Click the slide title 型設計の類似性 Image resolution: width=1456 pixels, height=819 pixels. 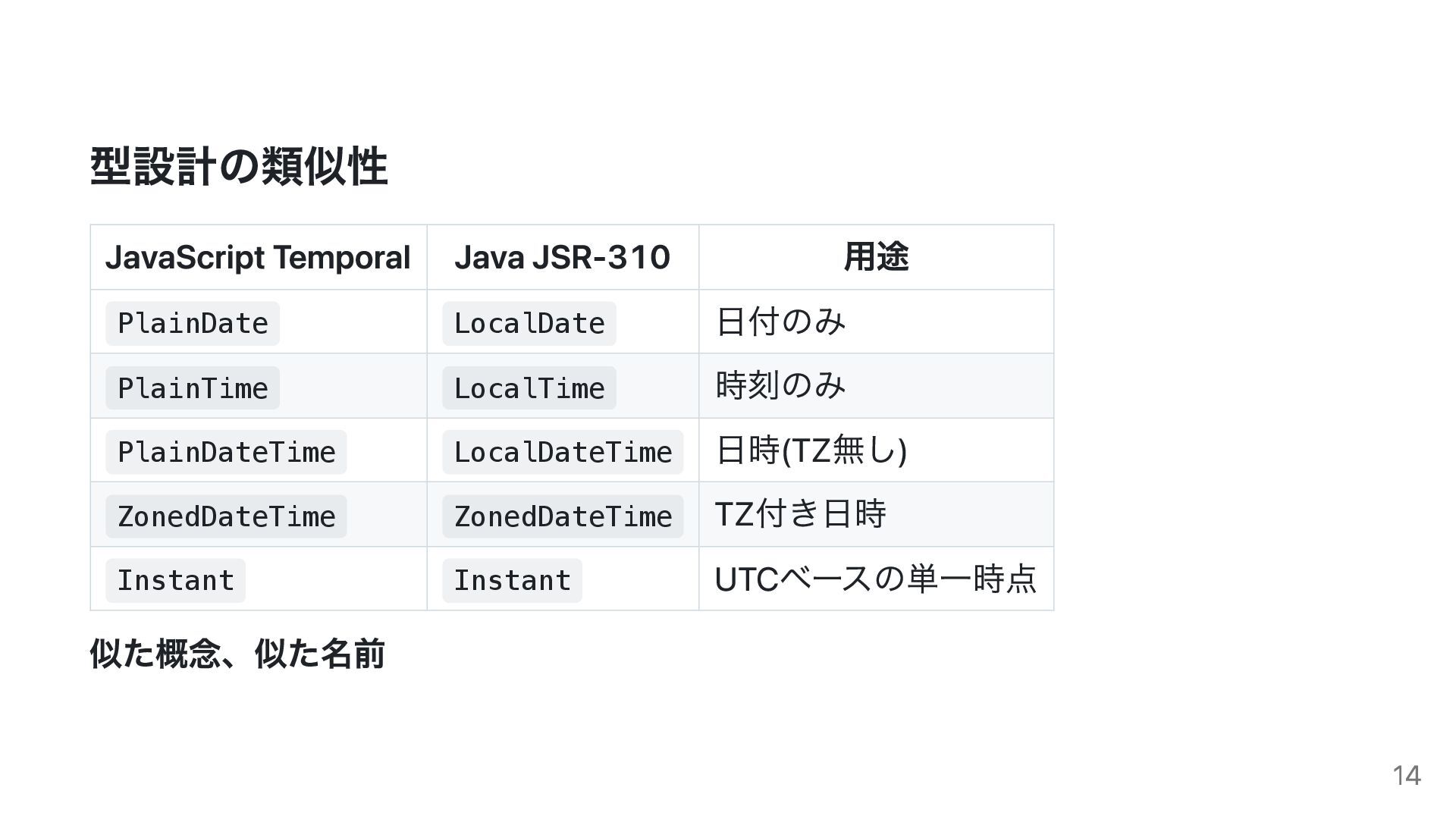point(239,166)
